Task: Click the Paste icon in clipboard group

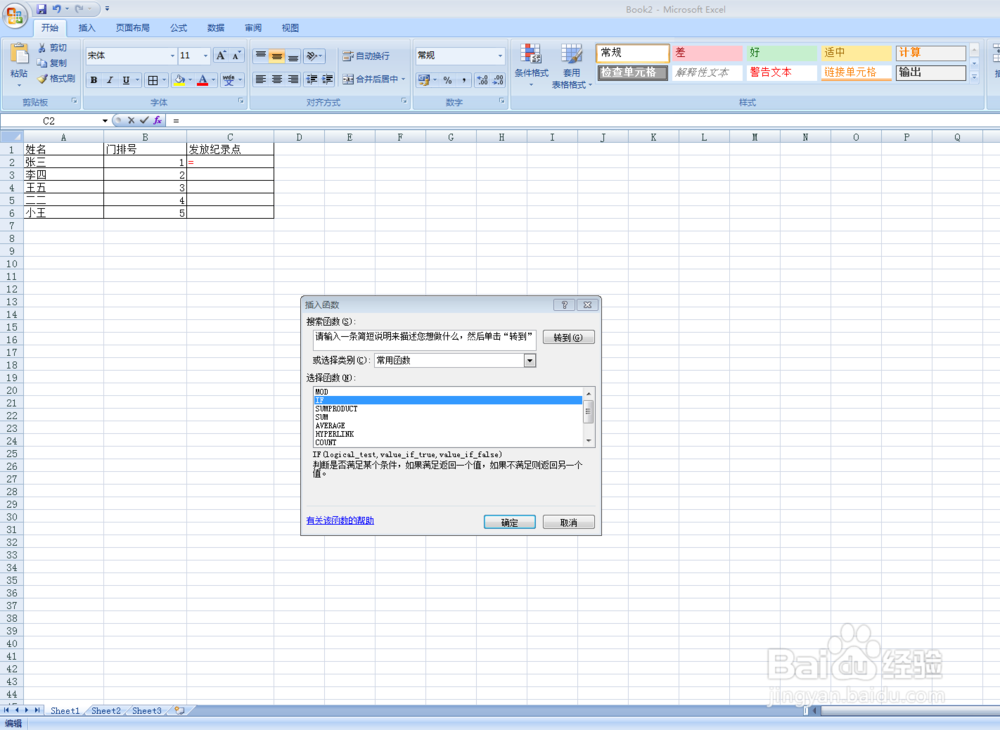Action: pyautogui.click(x=19, y=54)
